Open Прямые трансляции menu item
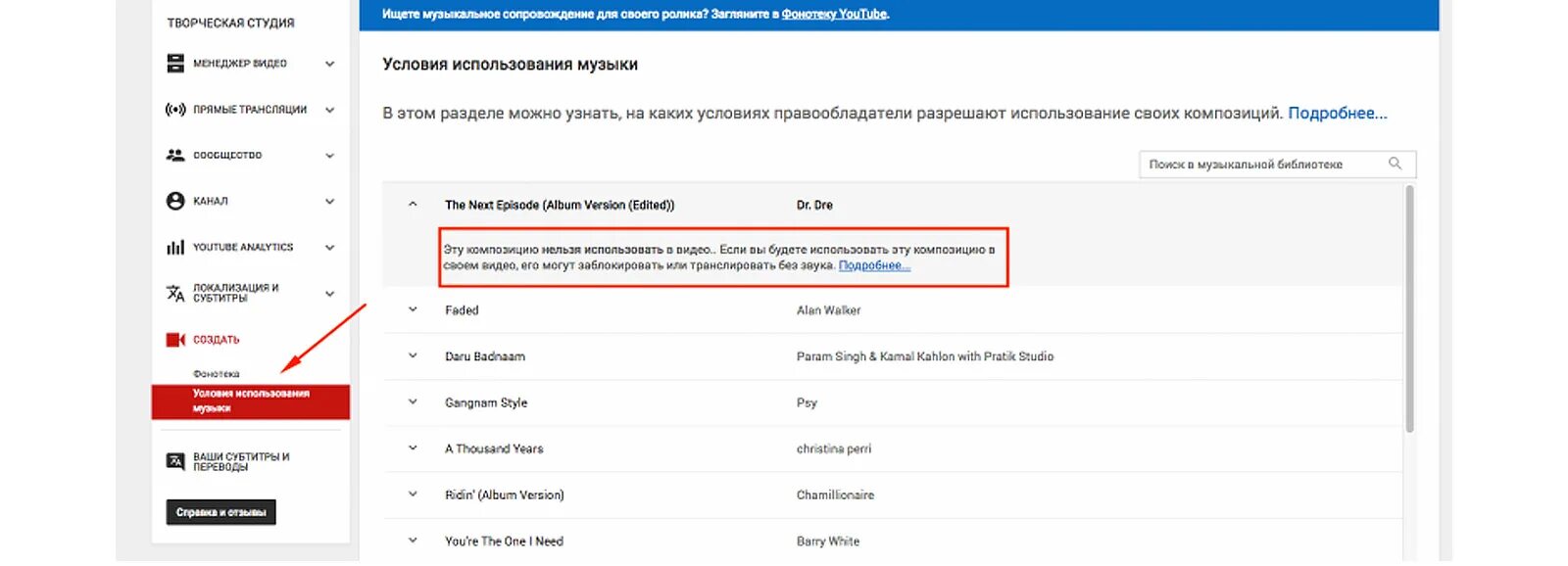This screenshot has width=1568, height=566. pos(250,110)
